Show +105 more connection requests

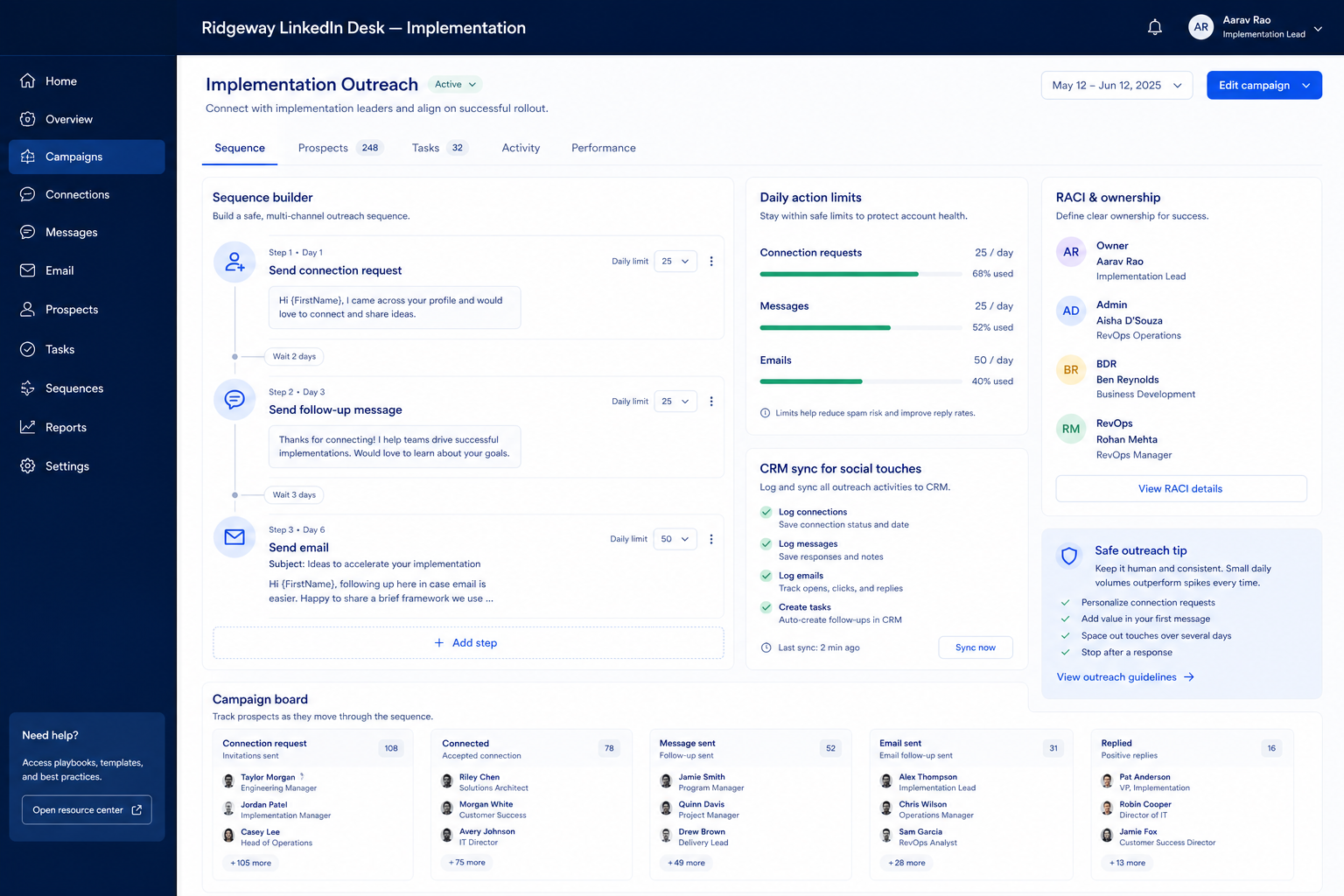251,863
